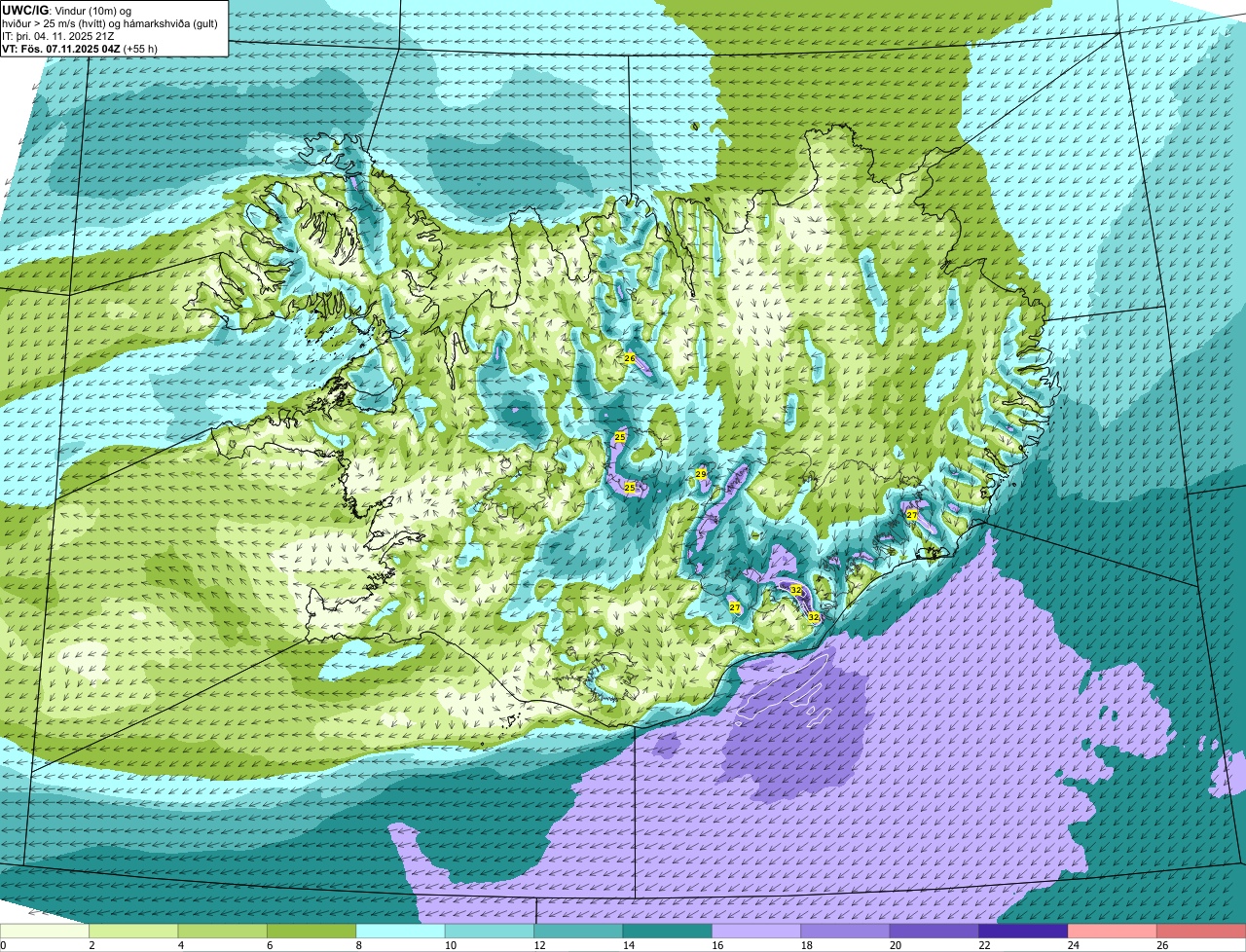Click the white-outlined gust contour over the southeast sea
Screen dimensions: 1246x952
pyautogui.click(x=784, y=687)
